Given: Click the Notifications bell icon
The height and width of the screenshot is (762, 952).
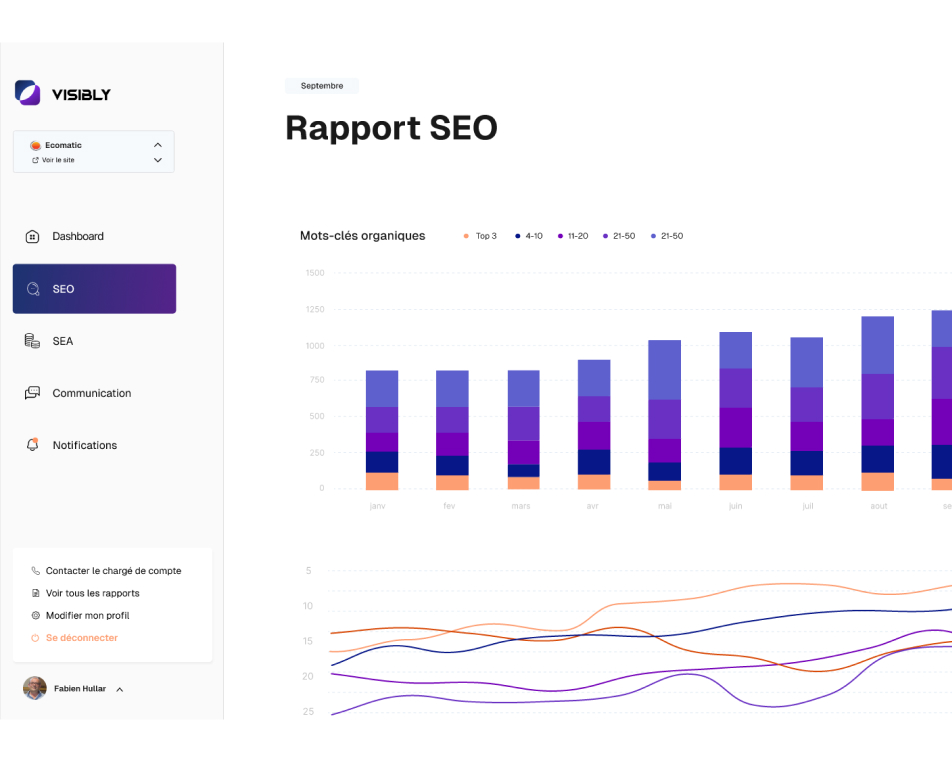Looking at the screenshot, I should pyautogui.click(x=32, y=445).
